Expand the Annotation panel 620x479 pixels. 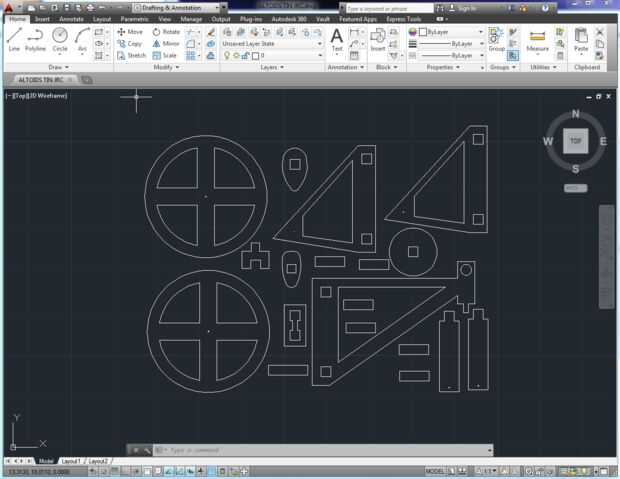(346, 67)
